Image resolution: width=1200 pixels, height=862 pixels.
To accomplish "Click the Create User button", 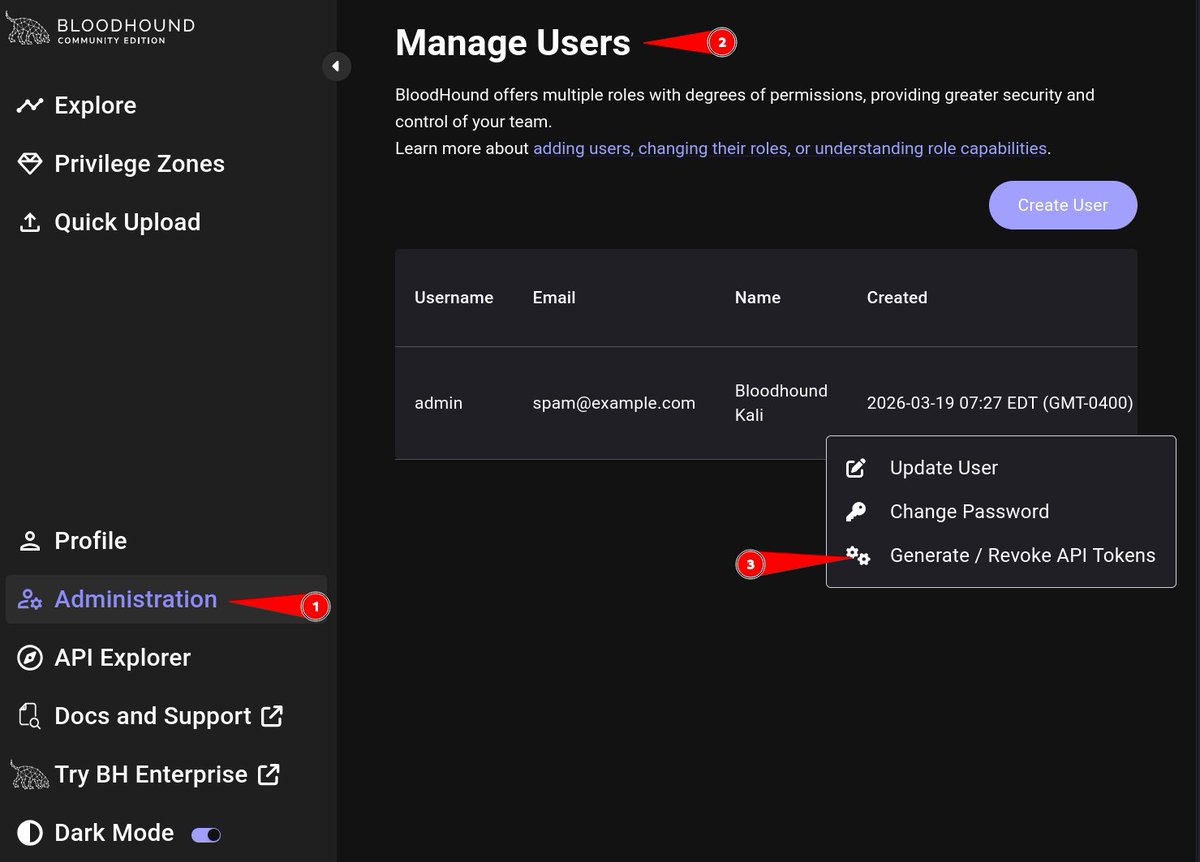I will click(1063, 205).
